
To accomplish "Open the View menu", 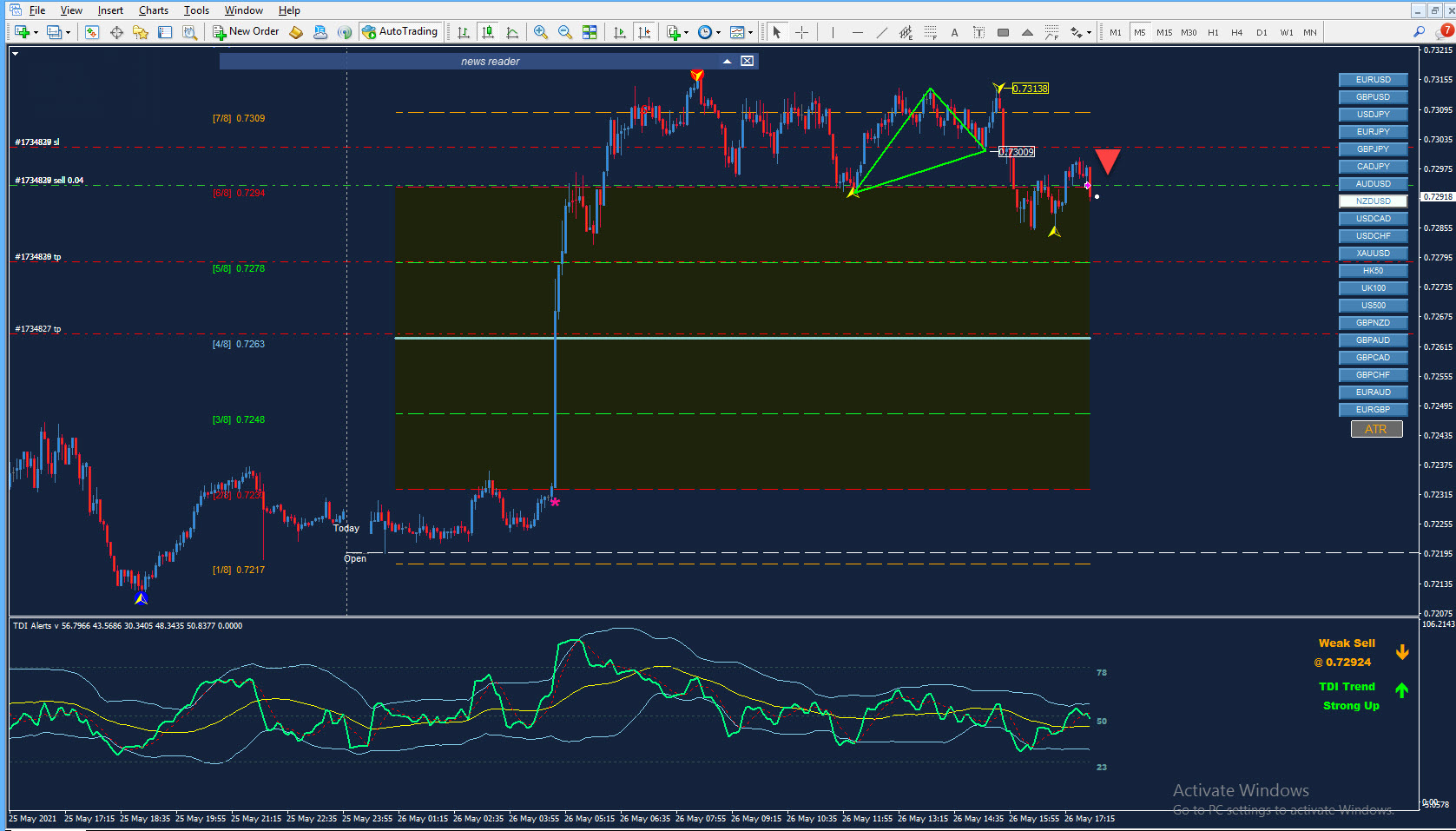I will (x=71, y=10).
